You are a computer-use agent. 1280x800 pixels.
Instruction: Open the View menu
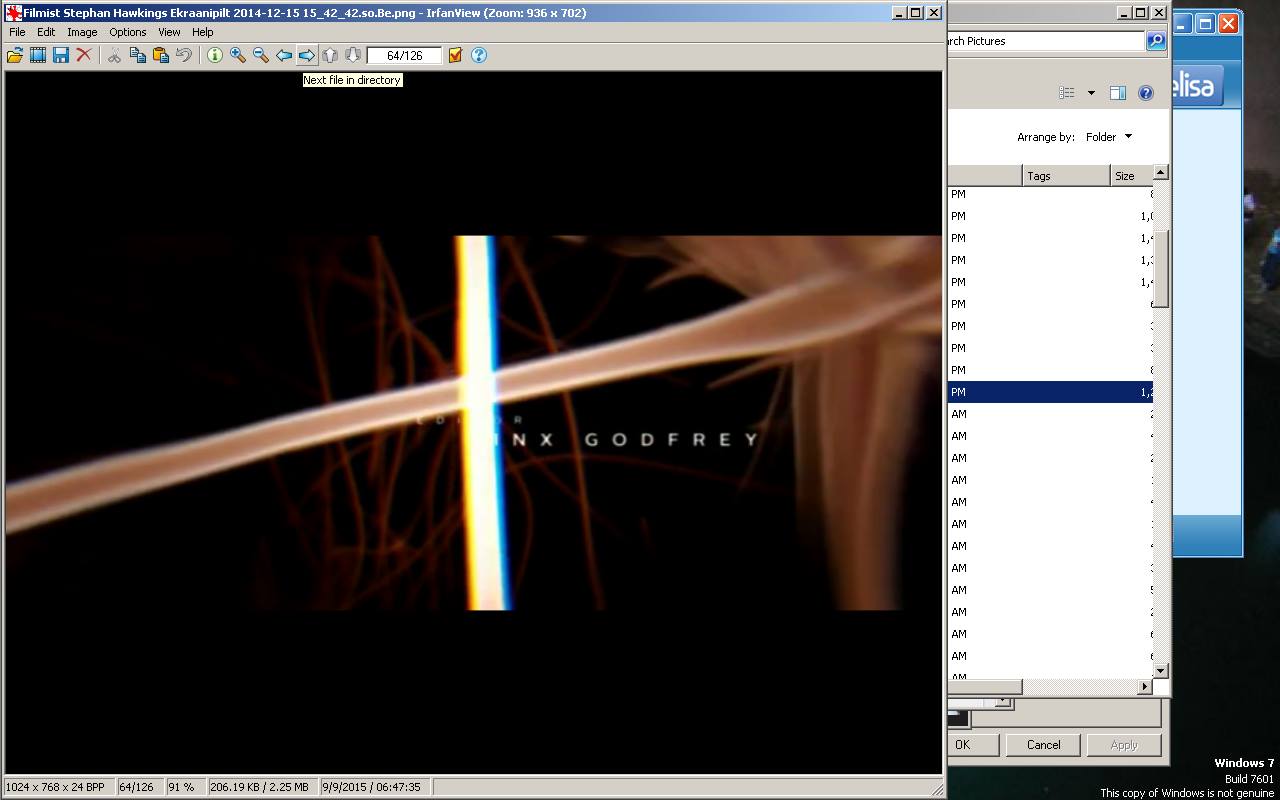click(169, 32)
